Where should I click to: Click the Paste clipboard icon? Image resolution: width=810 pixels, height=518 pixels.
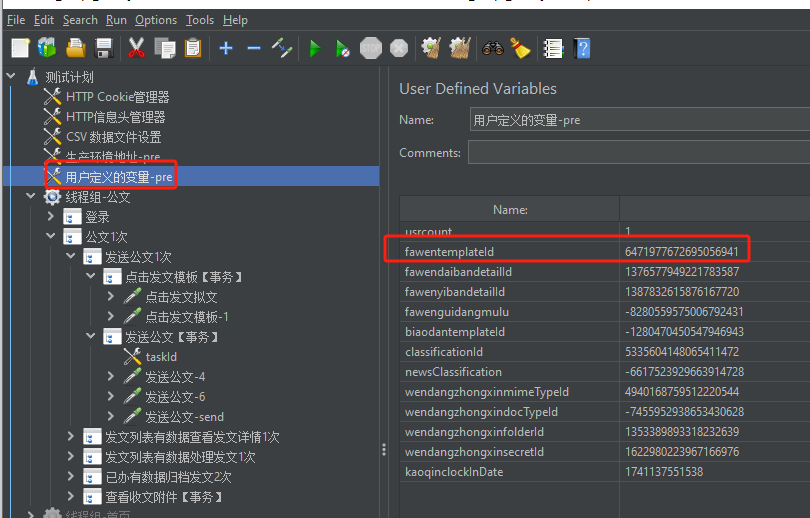click(x=193, y=48)
